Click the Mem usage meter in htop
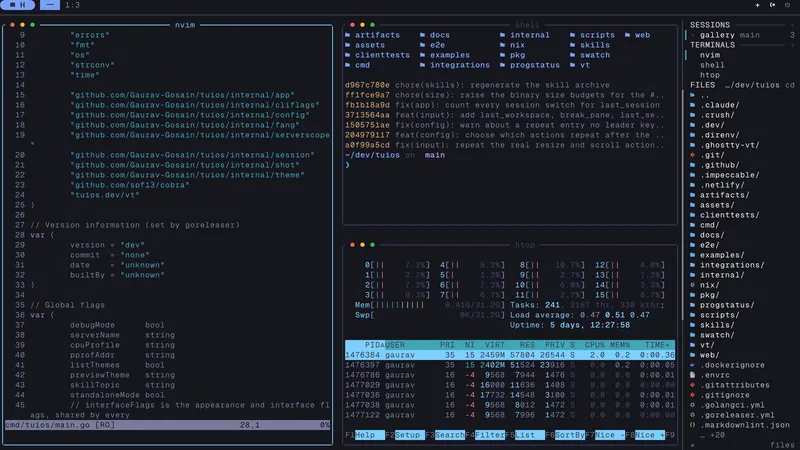800x450 pixels. [430, 305]
